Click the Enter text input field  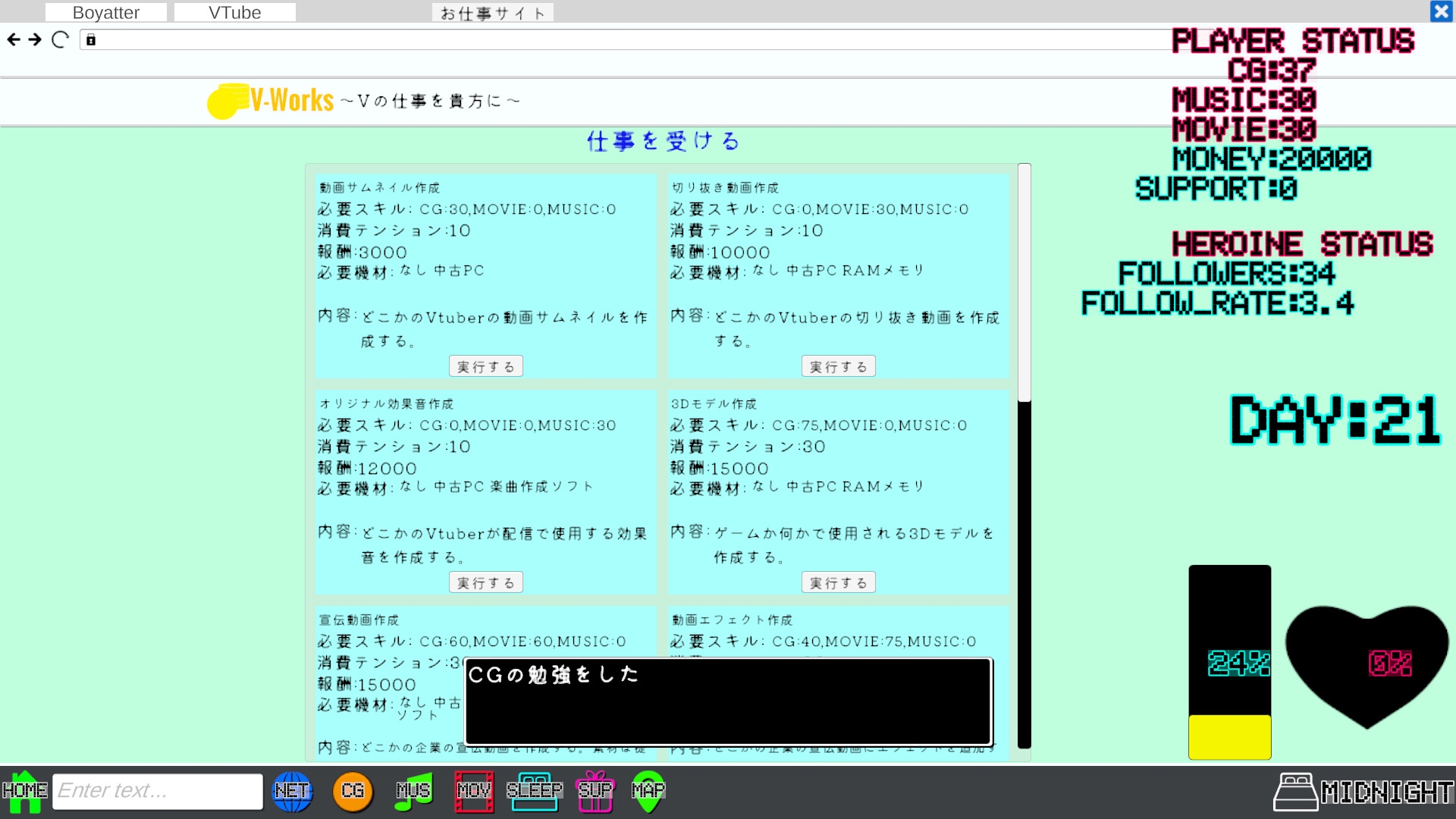(x=157, y=791)
